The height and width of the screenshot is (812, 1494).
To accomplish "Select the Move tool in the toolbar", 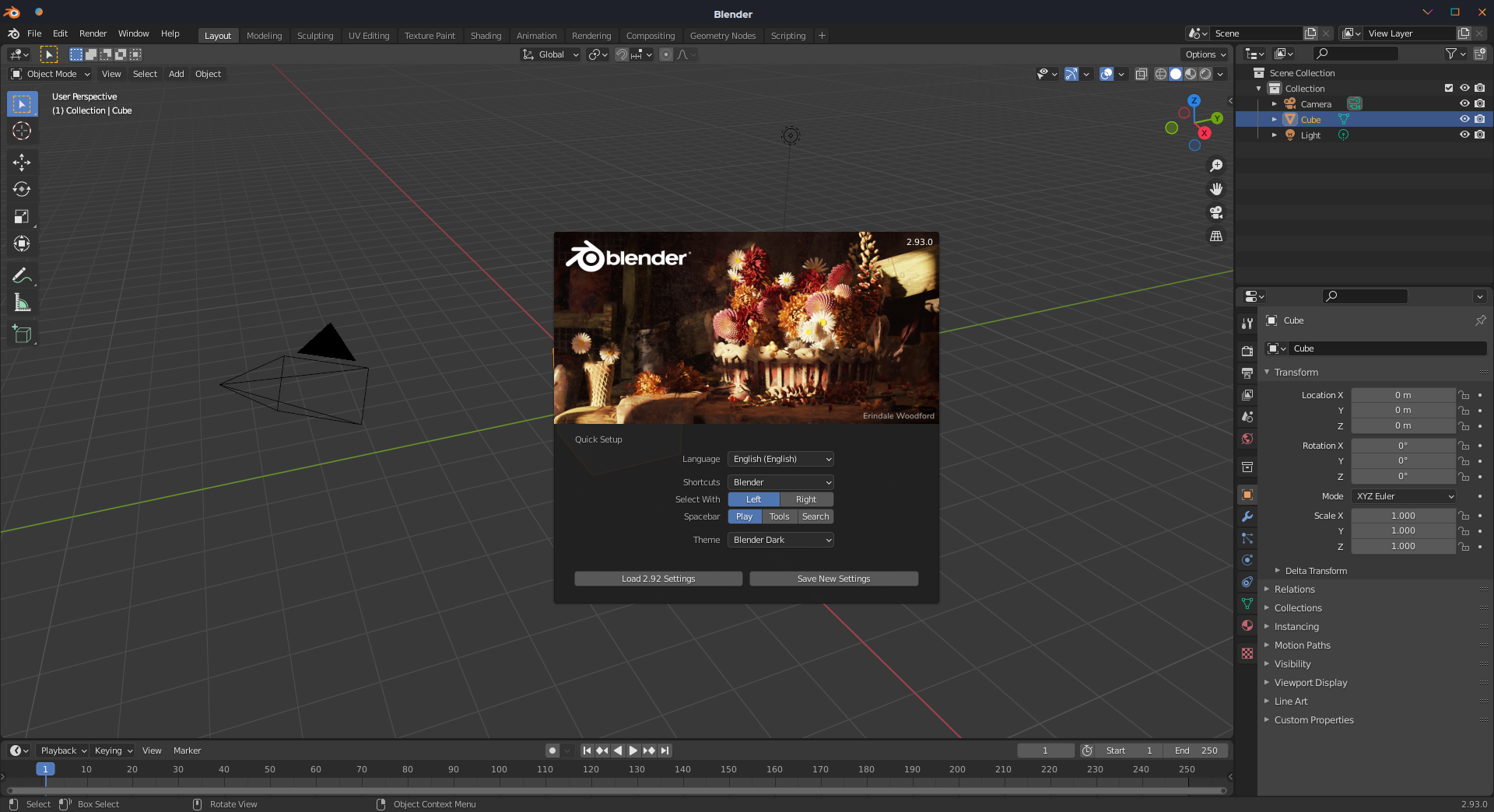I will 22,162.
